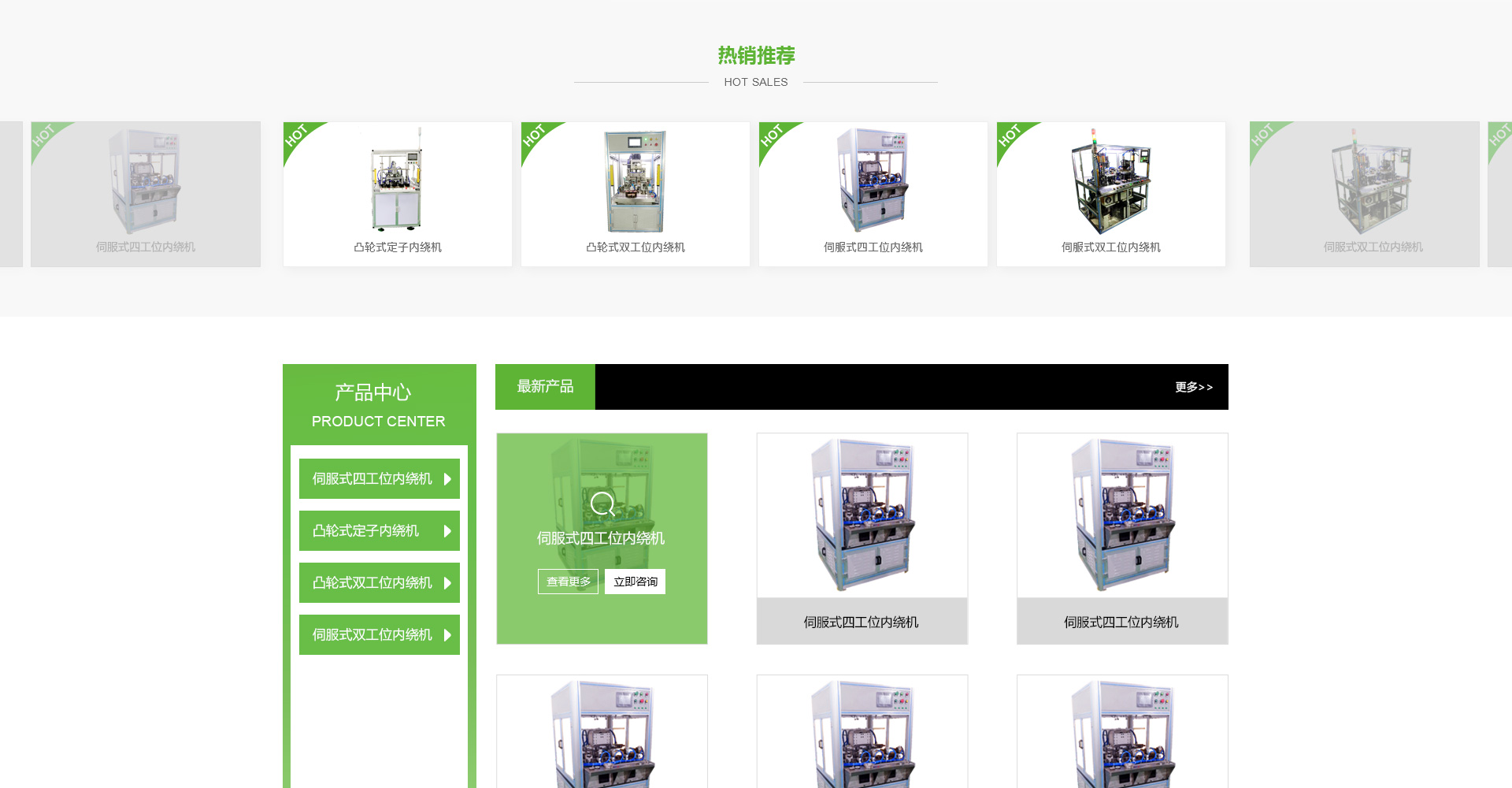The image size is (1512, 788).
Task: Click HOT badge on 凸轮式双工位内绕机 card
Action: [535, 136]
